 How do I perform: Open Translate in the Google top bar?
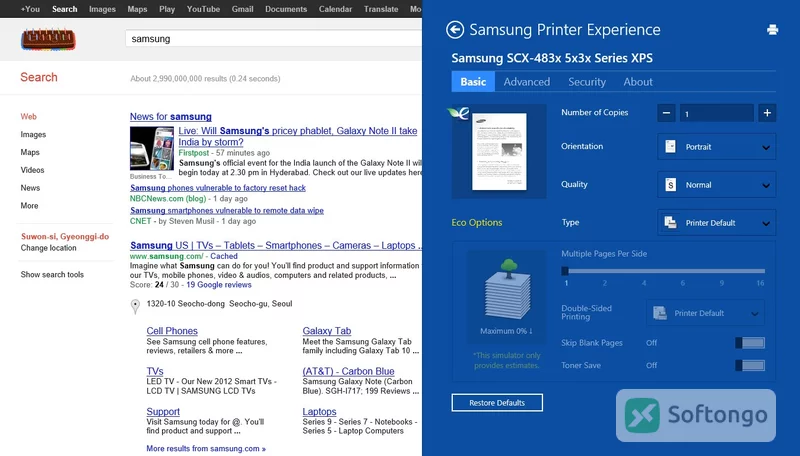pyautogui.click(x=381, y=9)
